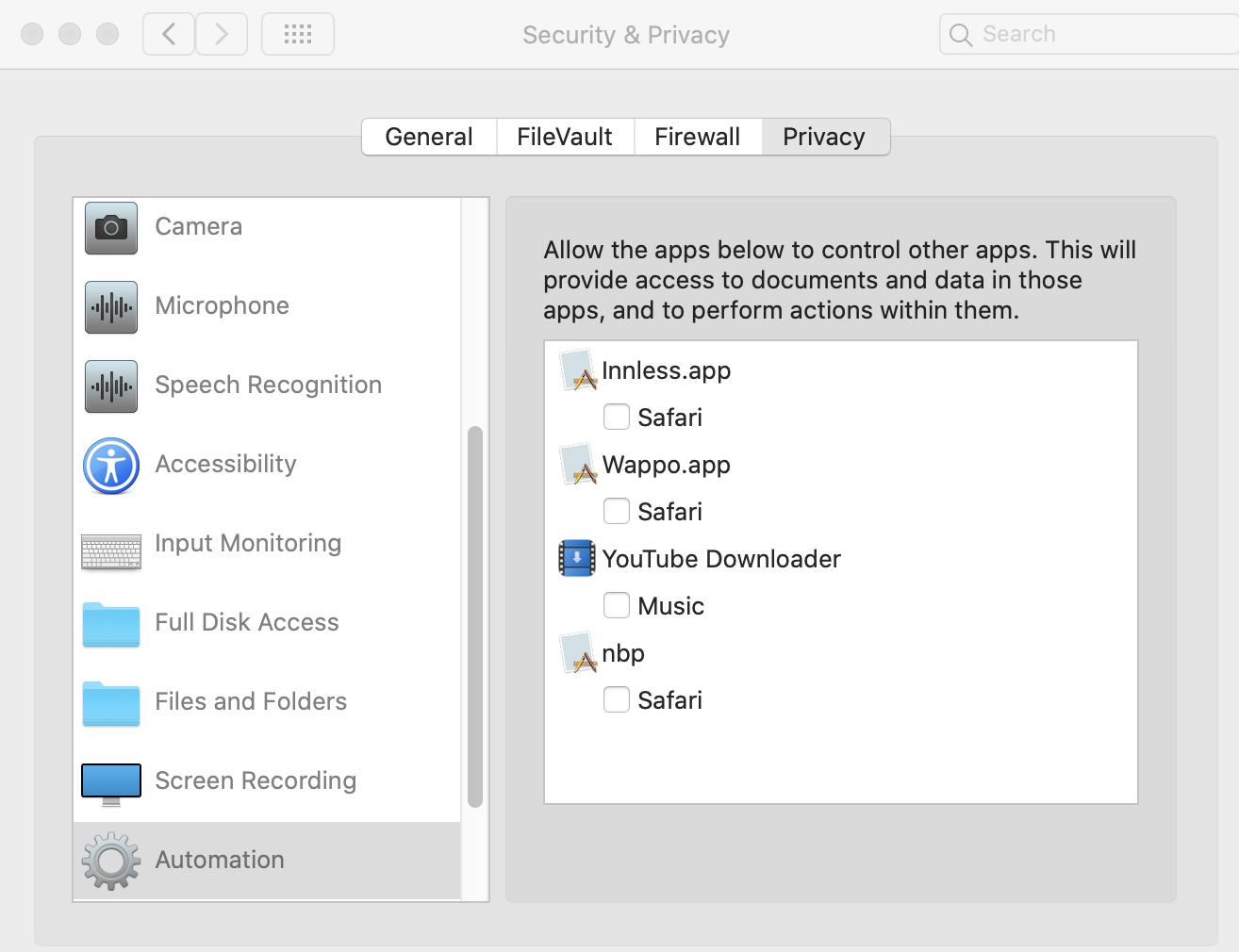Select Files and Folders list item
Viewport: 1239px width, 952px height.
coord(251,702)
